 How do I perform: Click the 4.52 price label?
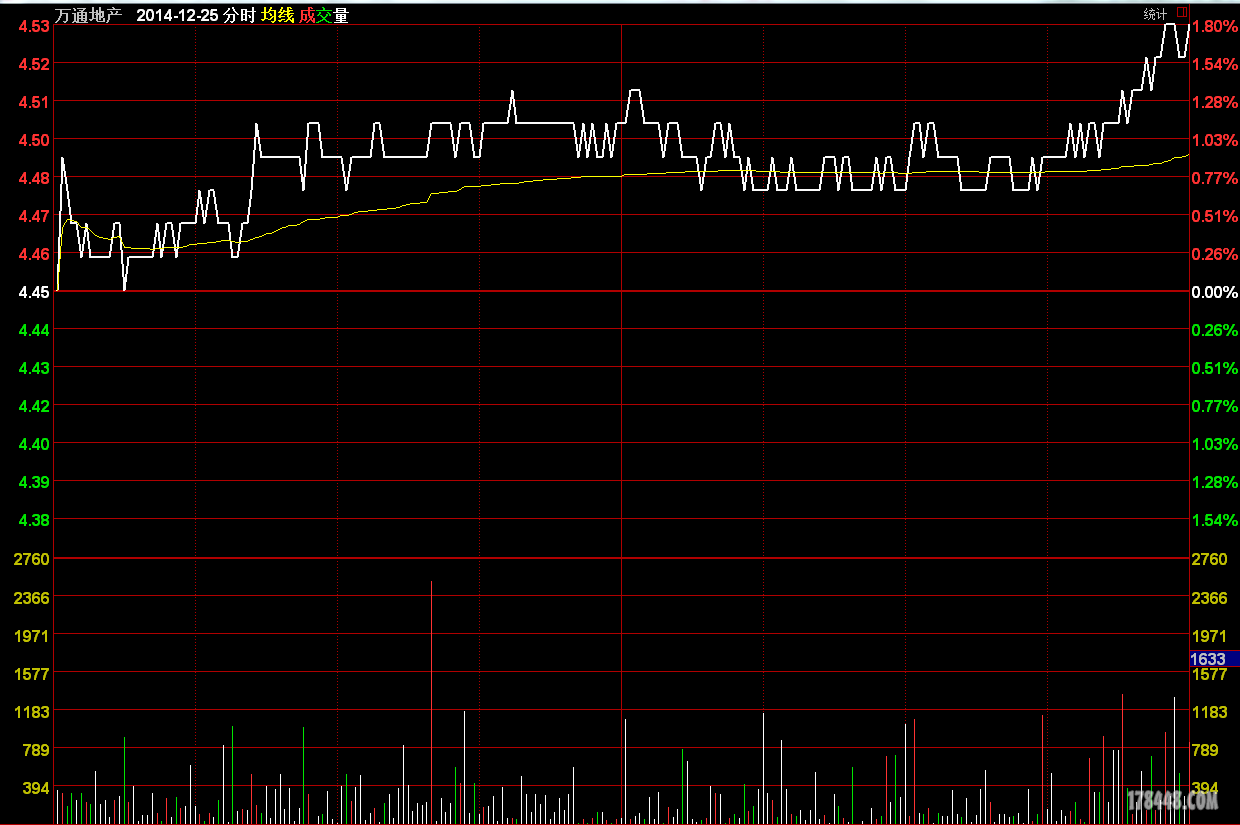(34, 64)
